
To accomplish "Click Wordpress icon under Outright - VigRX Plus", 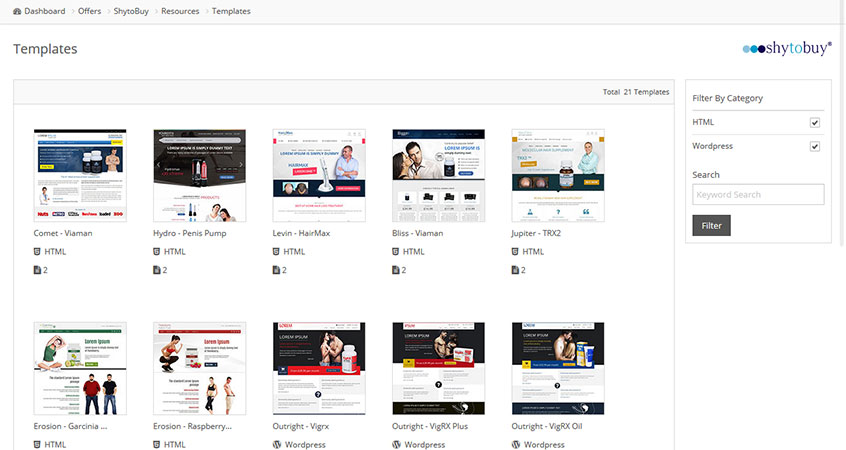I will click(x=397, y=445).
